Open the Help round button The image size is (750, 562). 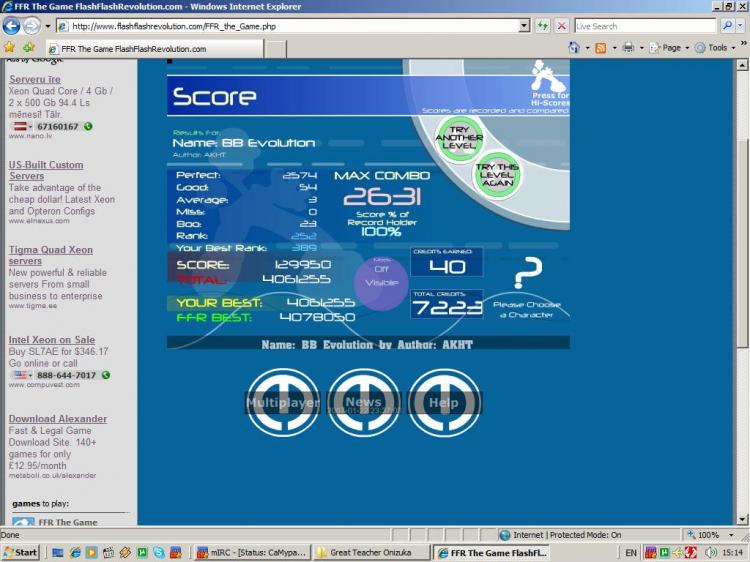pos(444,403)
